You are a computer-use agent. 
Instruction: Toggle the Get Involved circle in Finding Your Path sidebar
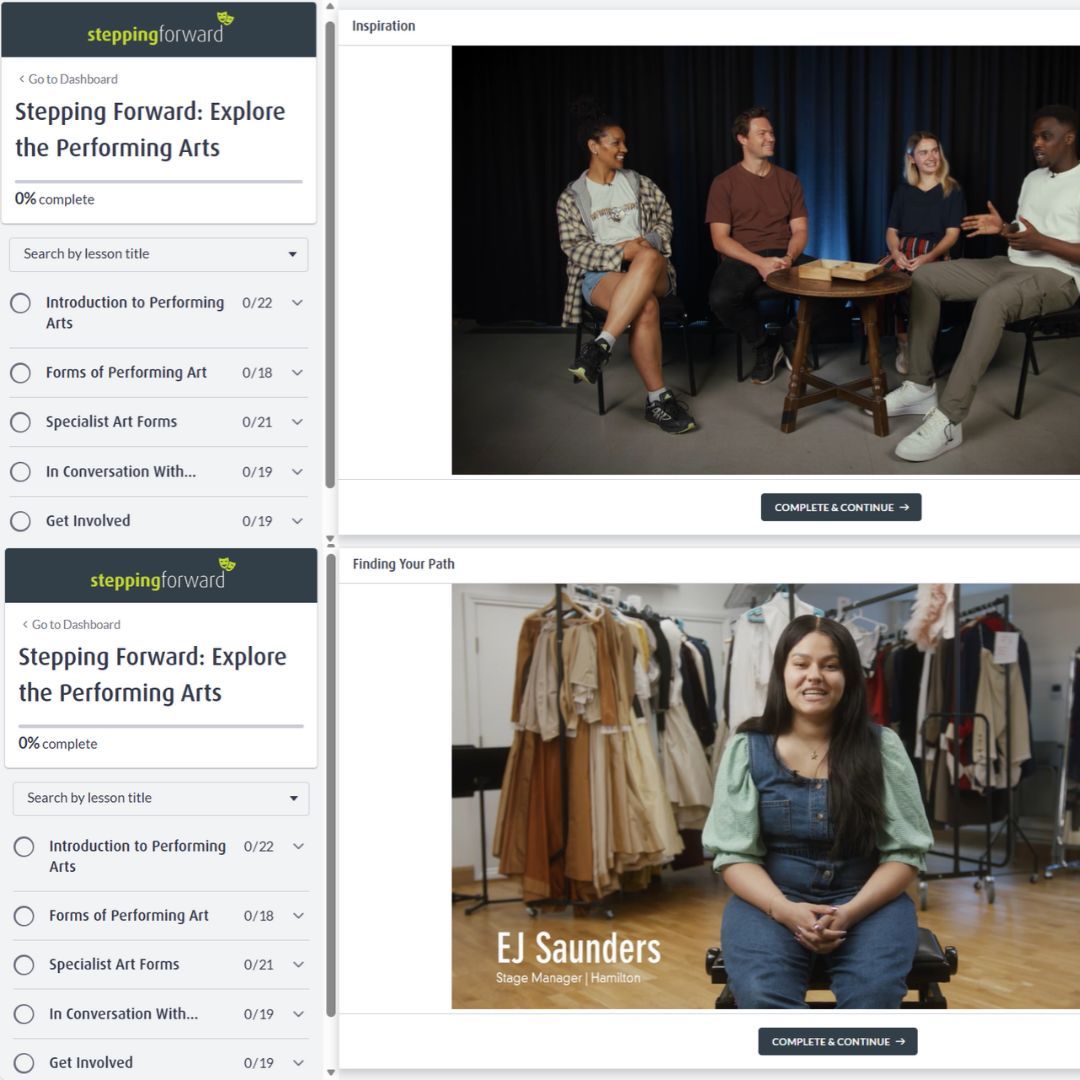[x=24, y=1063]
